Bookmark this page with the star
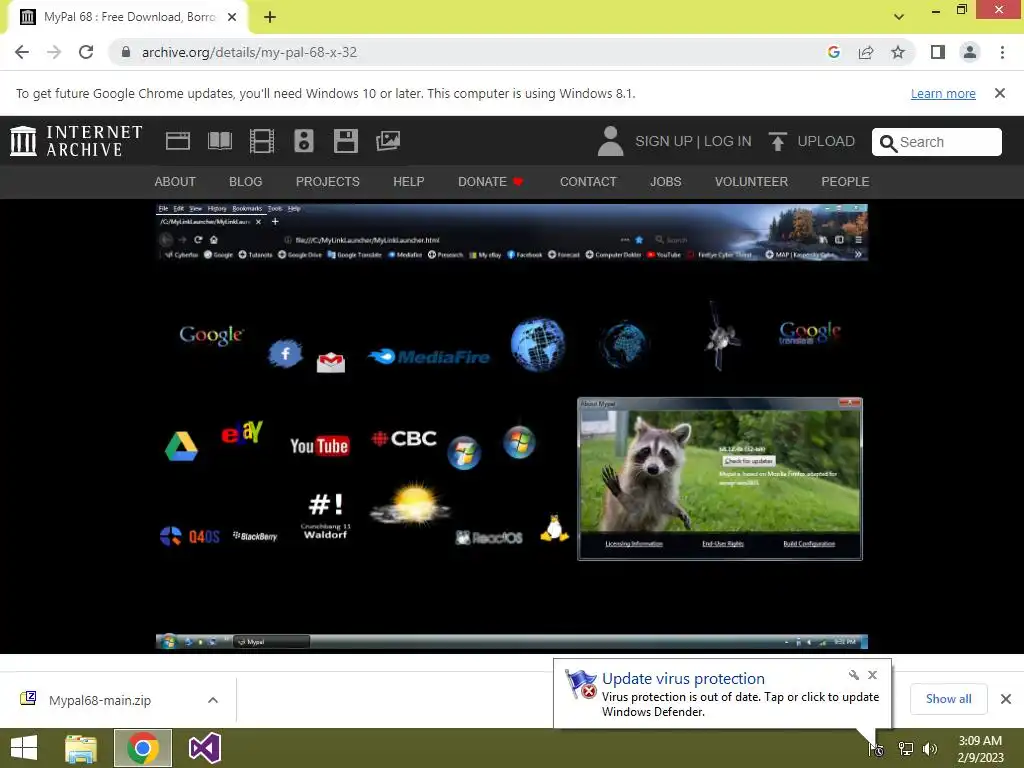The width and height of the screenshot is (1024, 768). pyautogui.click(x=898, y=52)
